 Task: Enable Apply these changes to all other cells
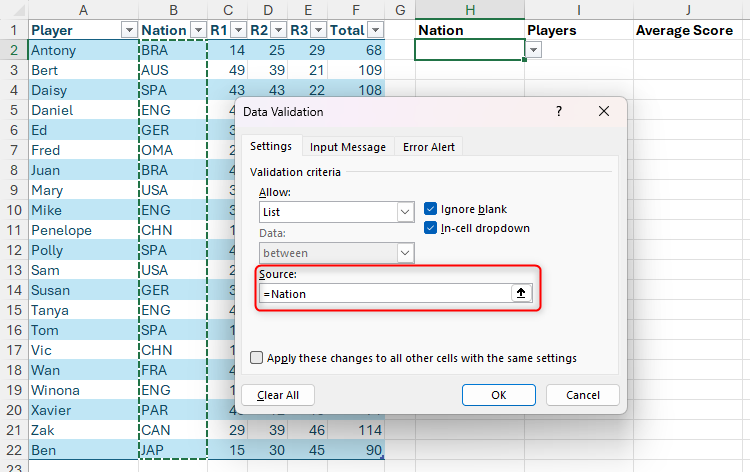coord(258,358)
